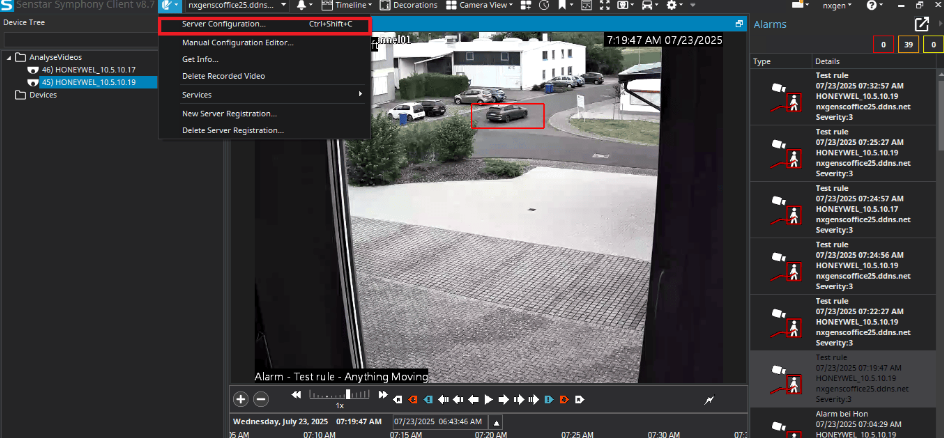Click Server Configuration menu entry
This screenshot has height=438, width=944.
pos(224,24)
